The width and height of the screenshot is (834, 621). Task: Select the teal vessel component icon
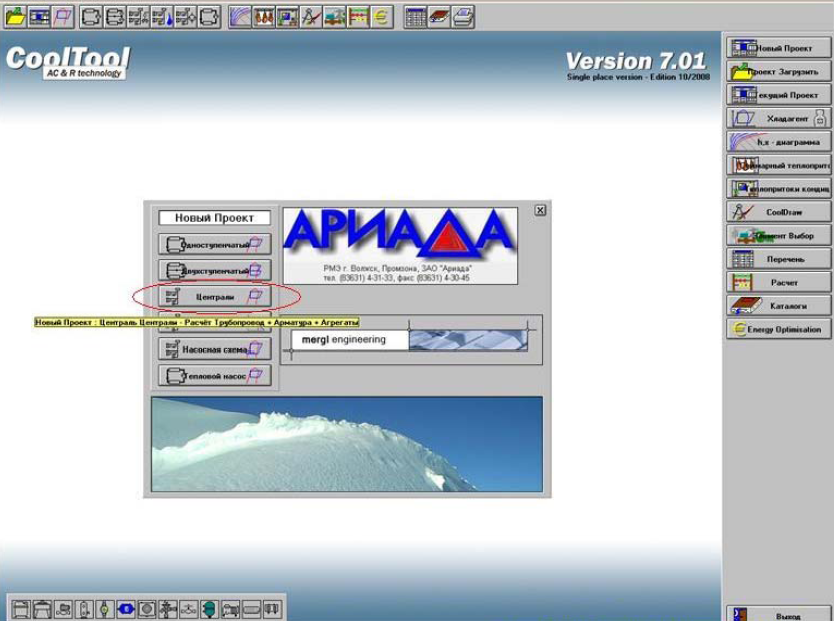[x=209, y=609]
